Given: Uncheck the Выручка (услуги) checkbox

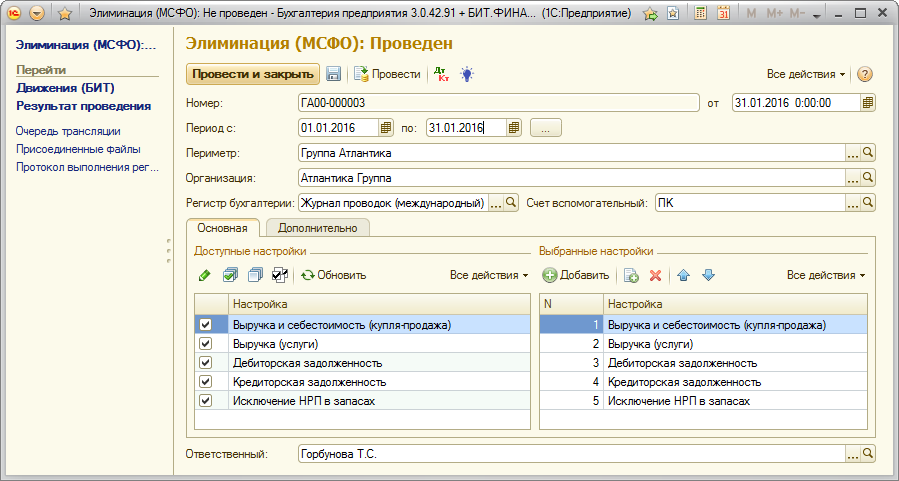Looking at the screenshot, I should coord(206,344).
